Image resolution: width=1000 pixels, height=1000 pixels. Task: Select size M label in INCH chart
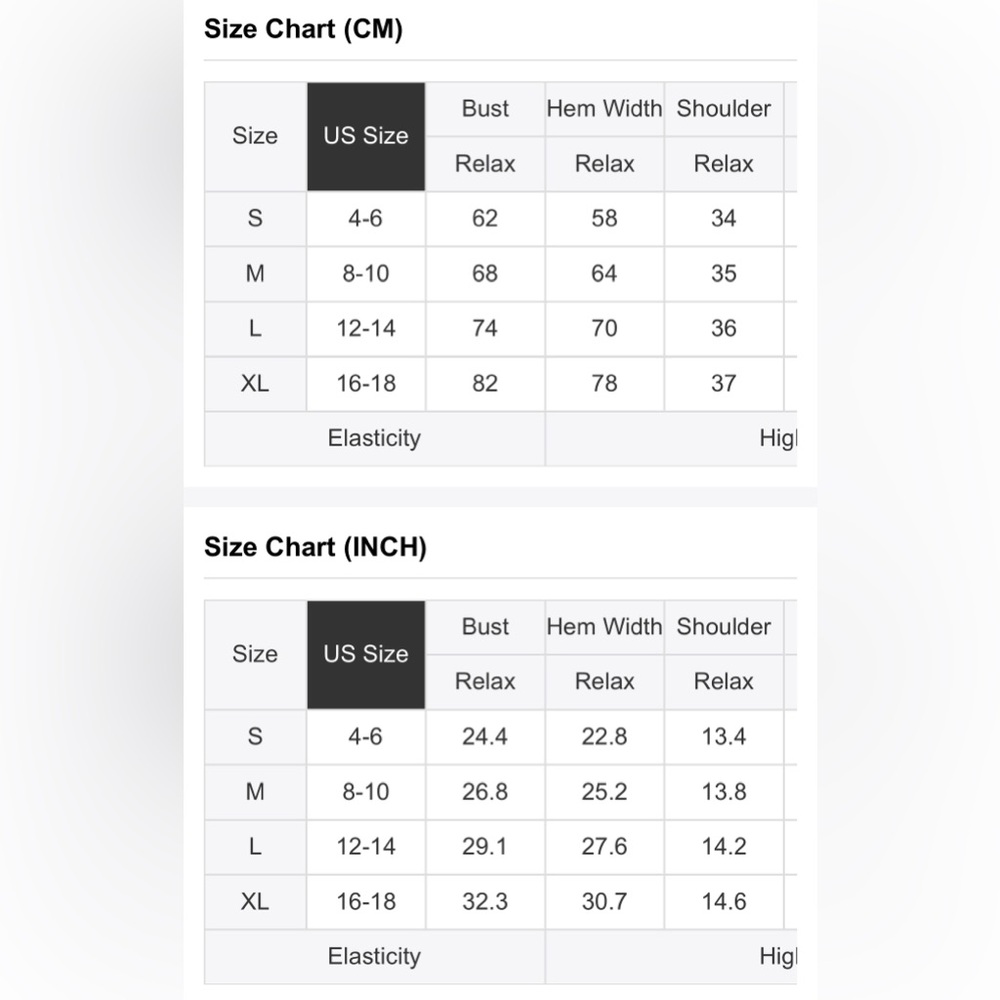click(x=255, y=792)
